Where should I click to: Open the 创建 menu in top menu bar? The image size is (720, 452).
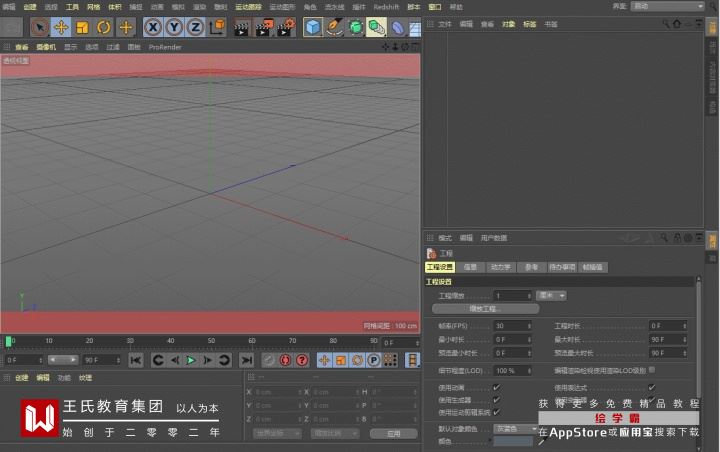point(30,7)
